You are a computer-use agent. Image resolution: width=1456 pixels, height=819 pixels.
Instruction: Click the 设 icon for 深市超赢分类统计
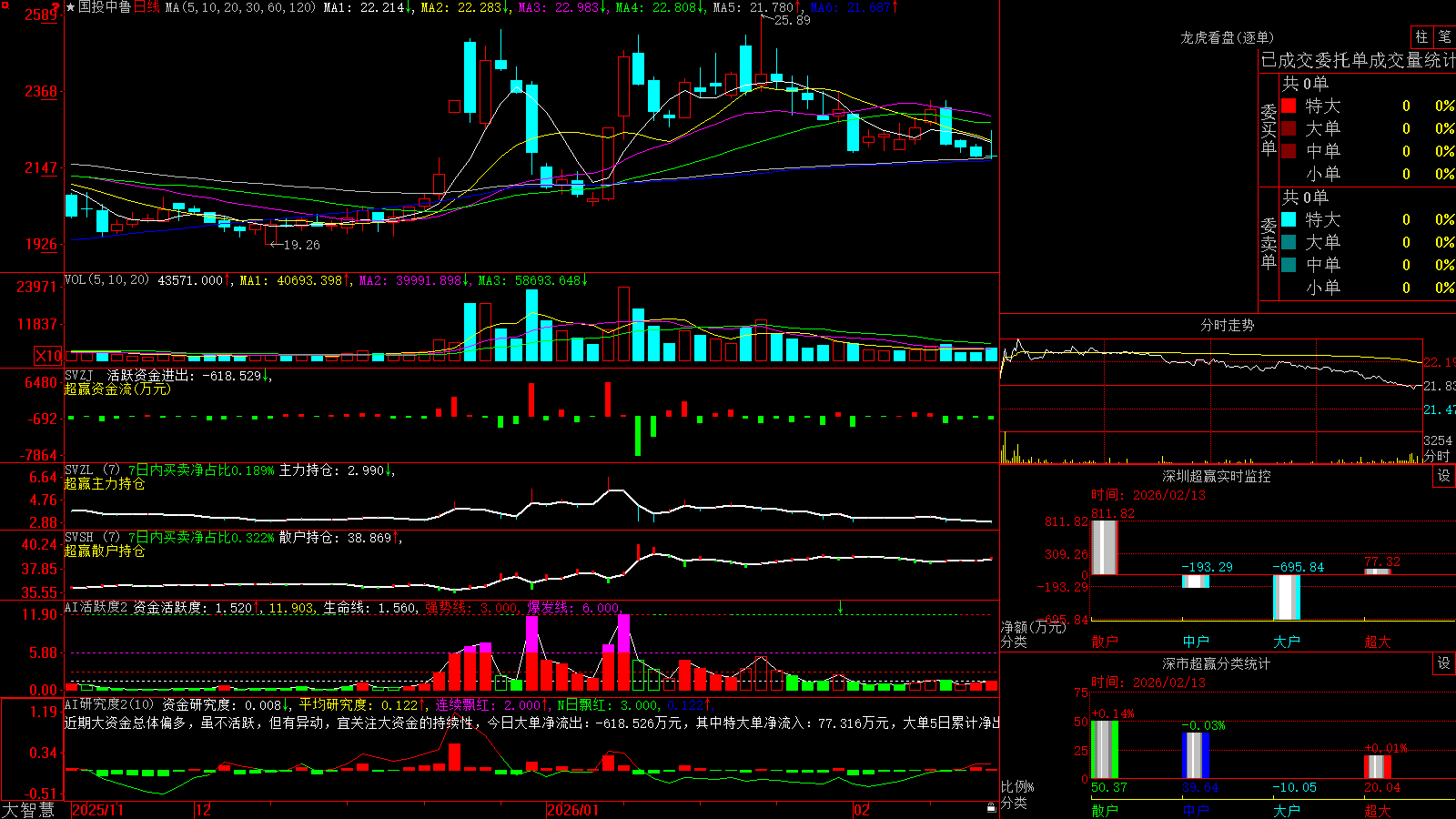pos(1444,663)
